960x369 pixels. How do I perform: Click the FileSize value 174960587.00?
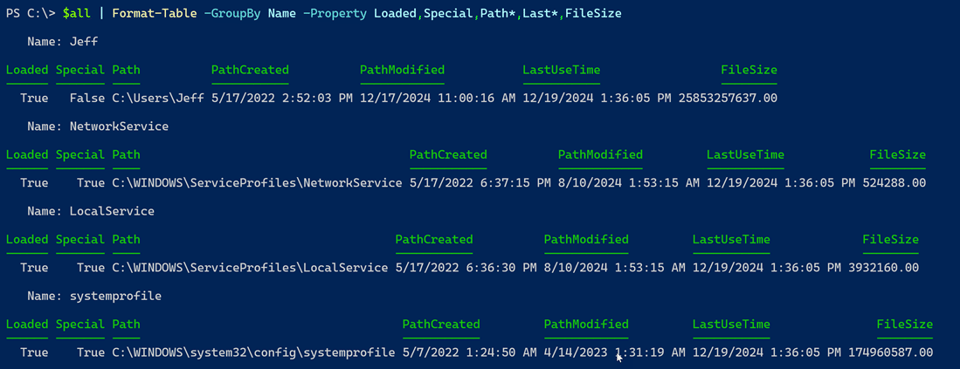891,352
